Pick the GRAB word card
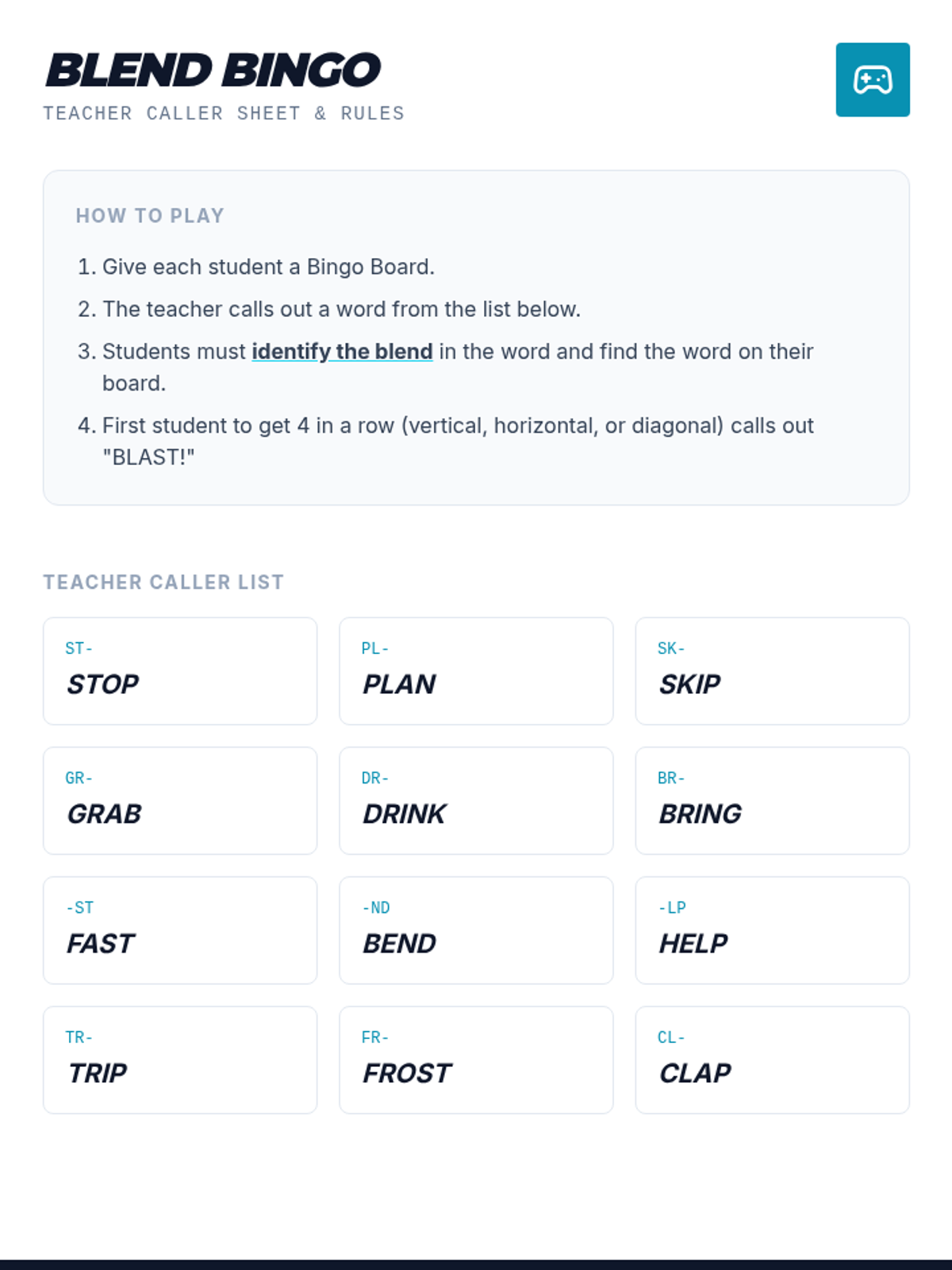952x1270 pixels. tap(180, 801)
